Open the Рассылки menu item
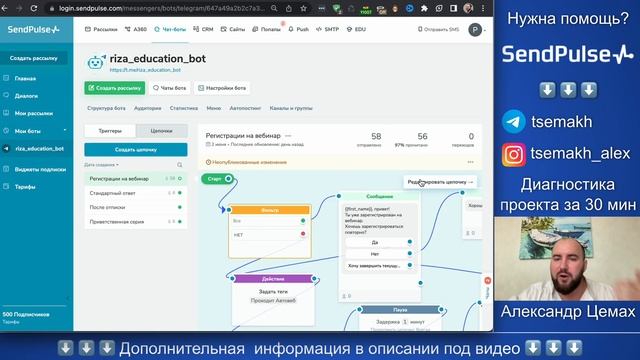Screen dimensions: 640x360 pyautogui.click(x=101, y=29)
